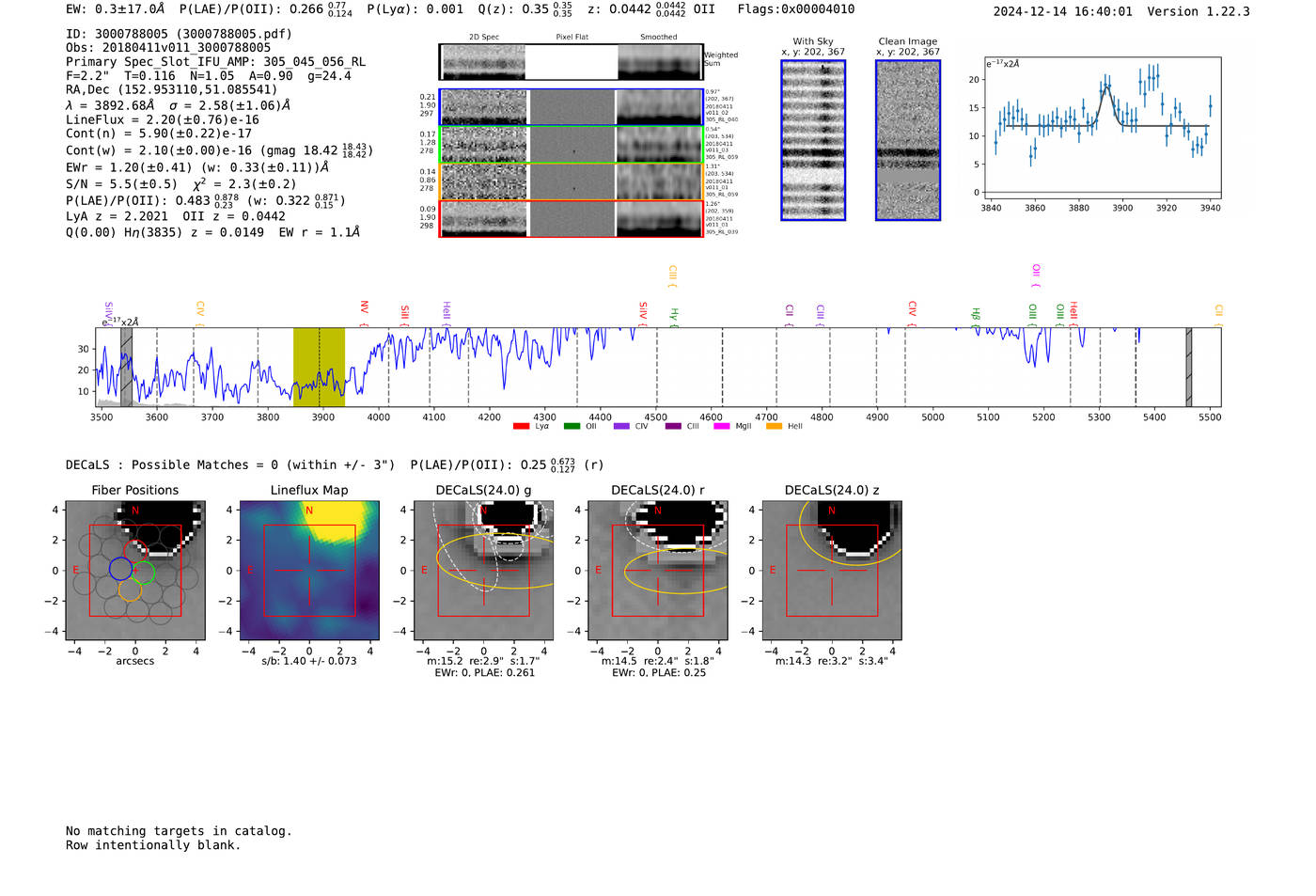Viewport: 1316px width, 896px height.
Task: Click the m:15.2 re:2.9" s:1.7" caption
Action: tap(482, 661)
